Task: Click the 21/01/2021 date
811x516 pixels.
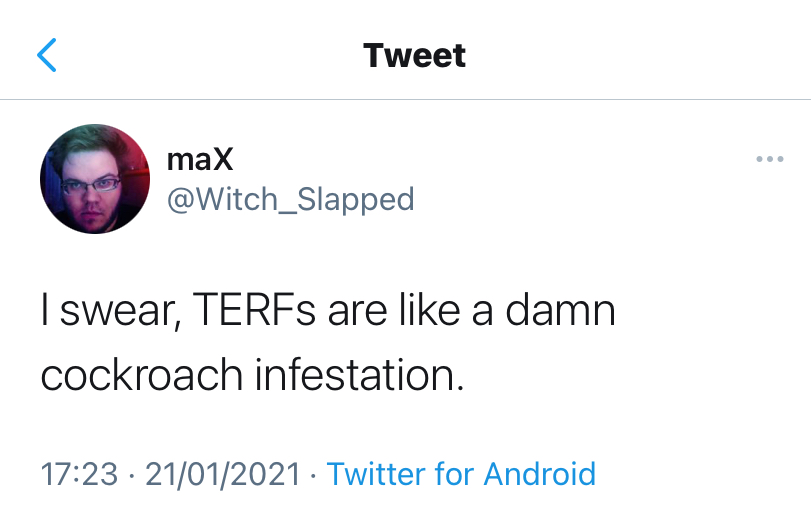Action: coord(223,473)
